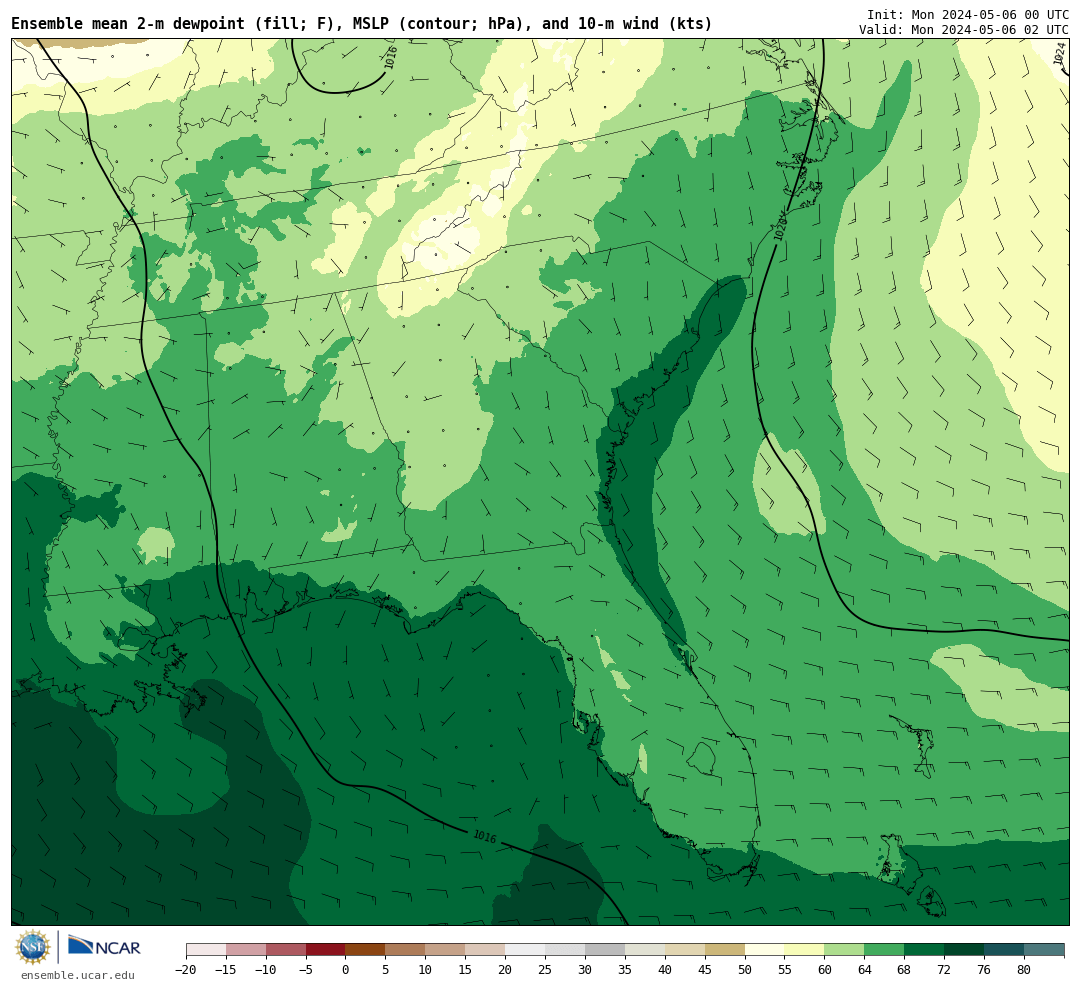Open the ensemble.ucar.edu text link
Viewport: 1080px width, 988px height.
click(78, 975)
